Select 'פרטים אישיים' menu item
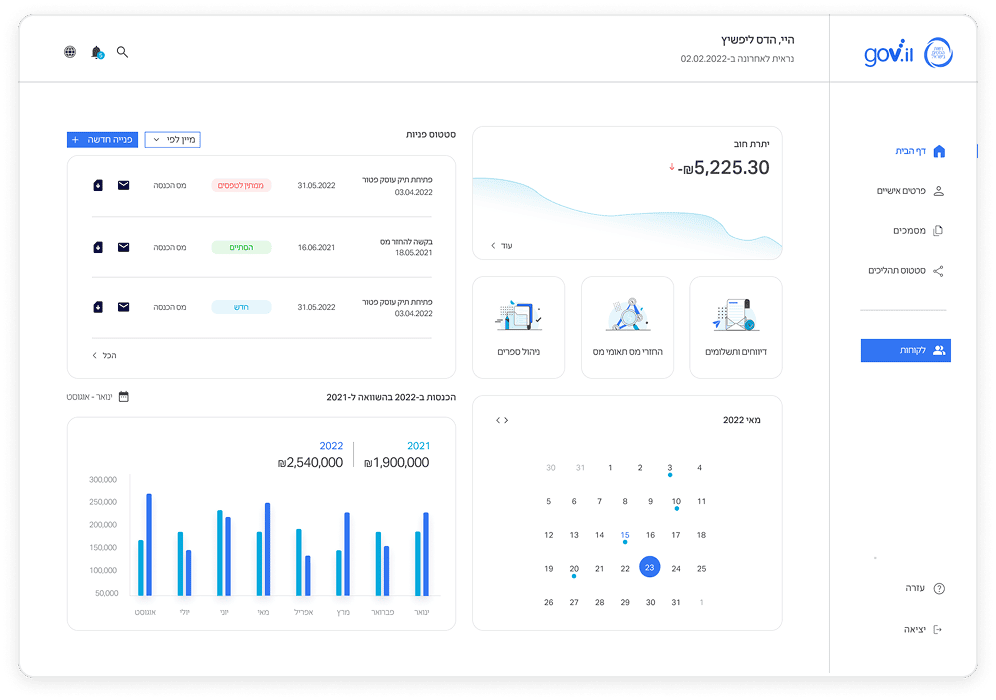This screenshot has height=700, width=996. click(901, 191)
